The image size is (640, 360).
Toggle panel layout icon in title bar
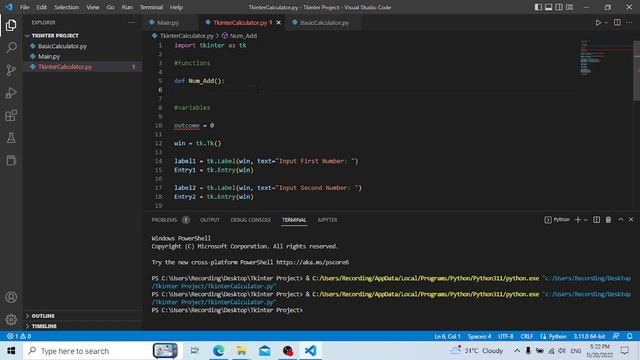(x=549, y=7)
